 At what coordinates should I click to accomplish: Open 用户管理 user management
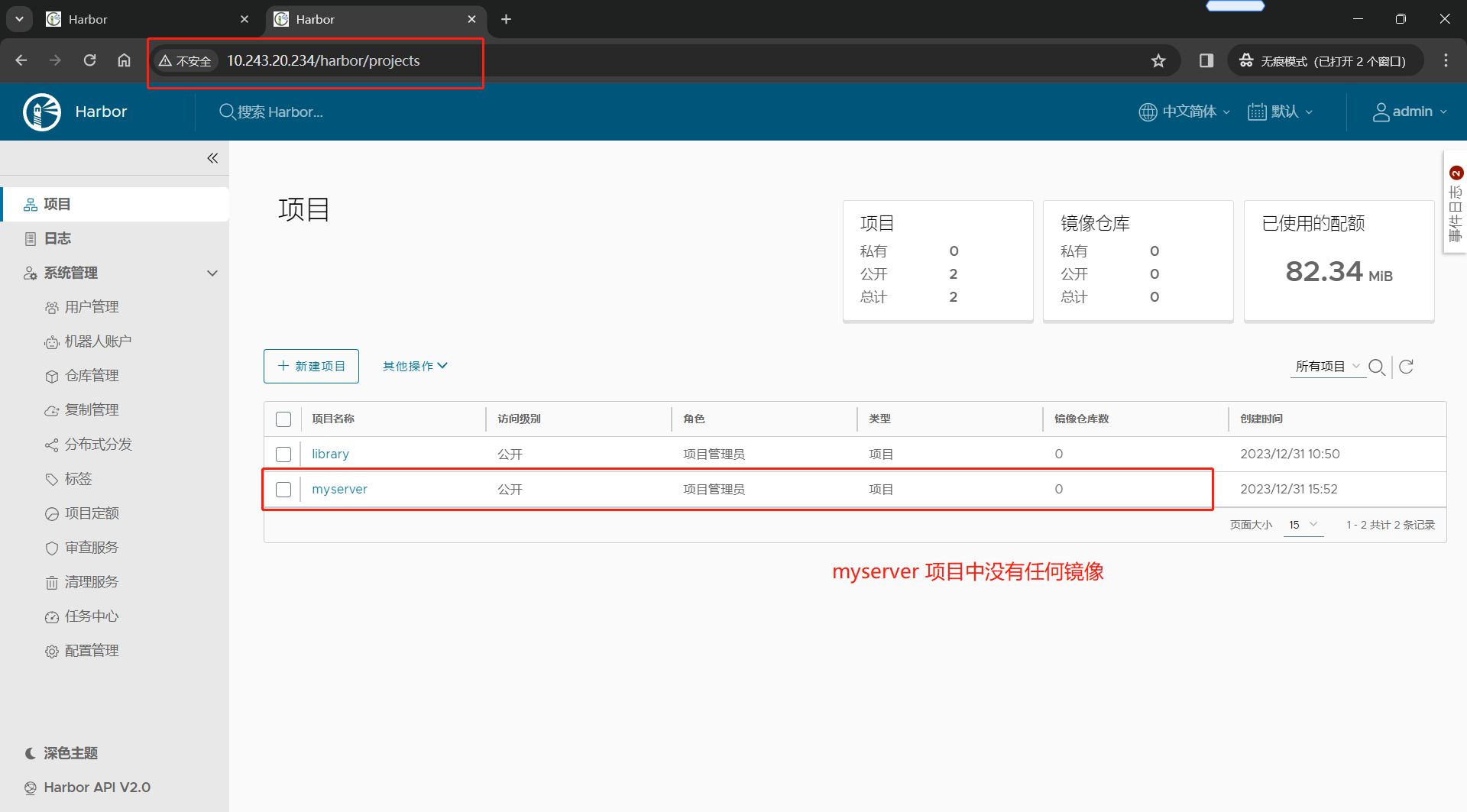pos(92,307)
